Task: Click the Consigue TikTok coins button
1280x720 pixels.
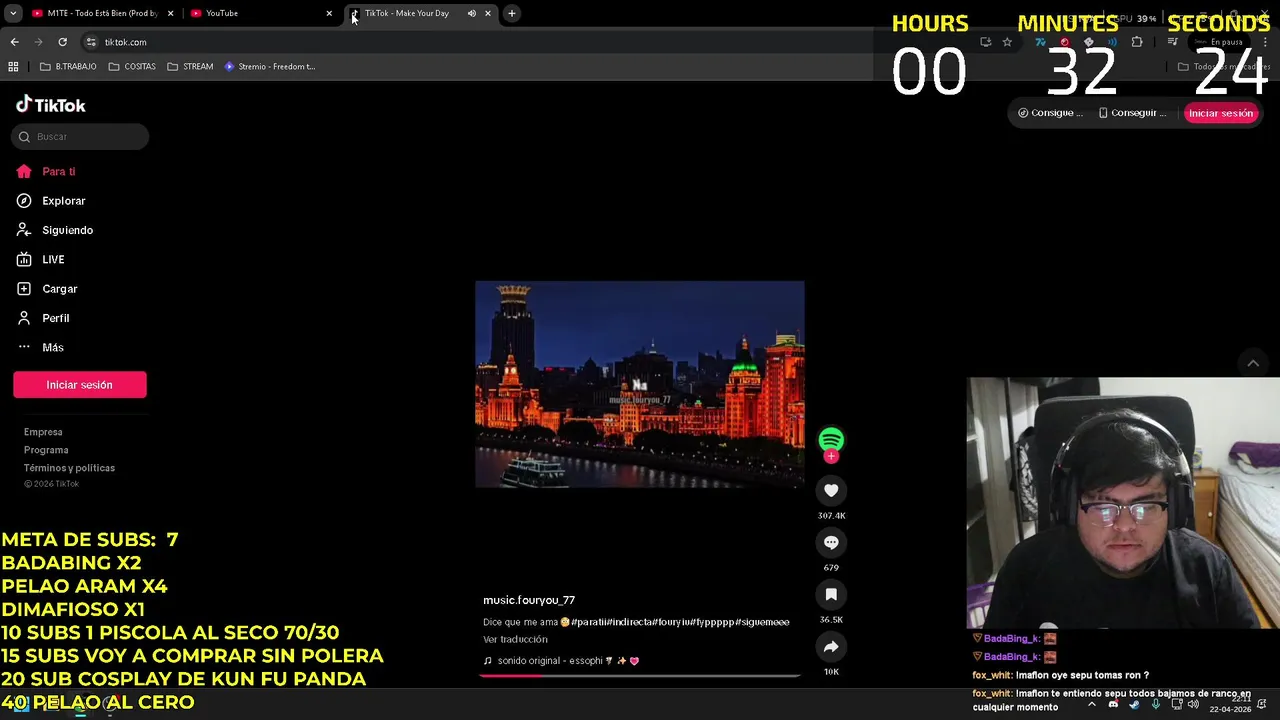Action: [x=1050, y=113]
